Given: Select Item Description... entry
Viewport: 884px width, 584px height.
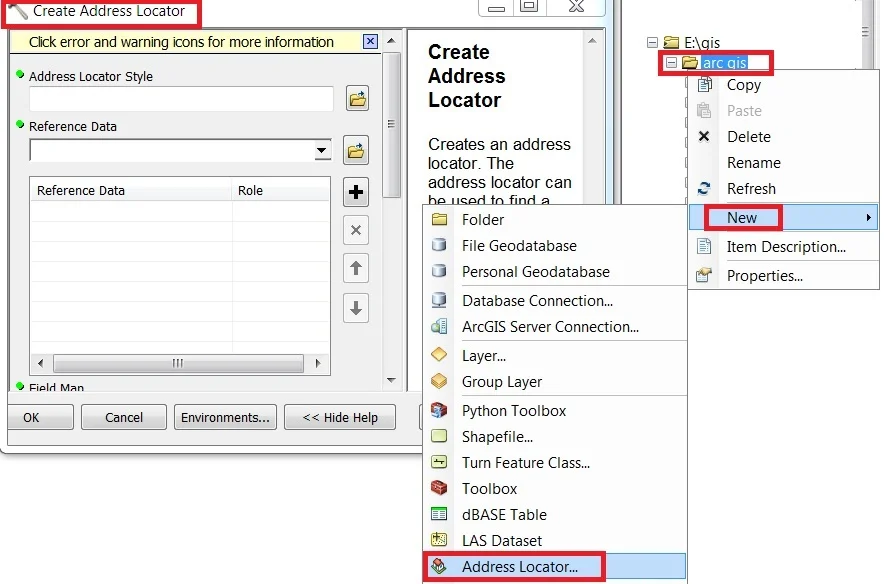Looking at the screenshot, I should (x=786, y=247).
